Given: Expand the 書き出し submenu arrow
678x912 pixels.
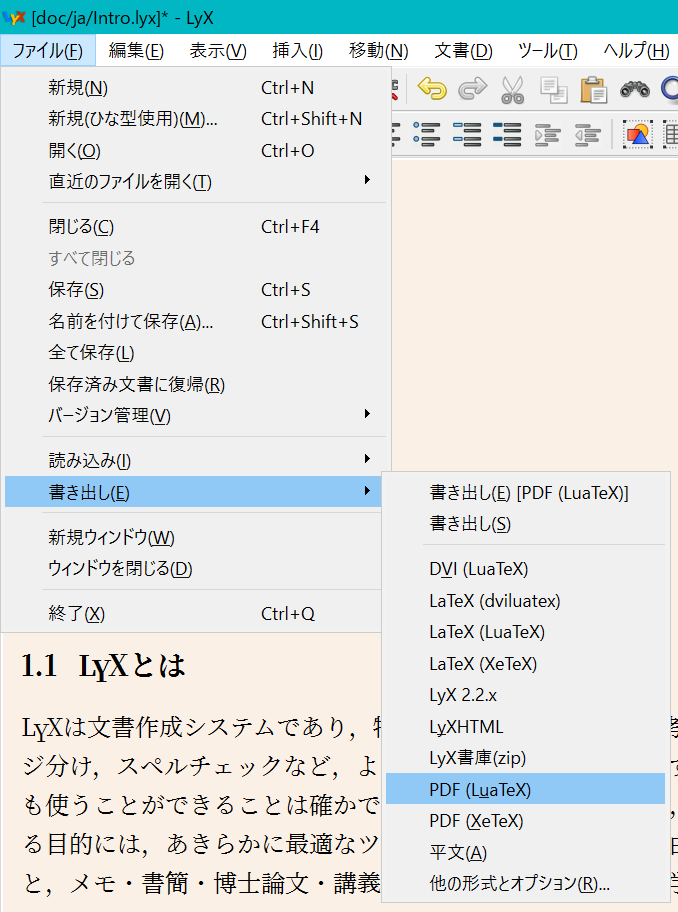Looking at the screenshot, I should (367, 490).
